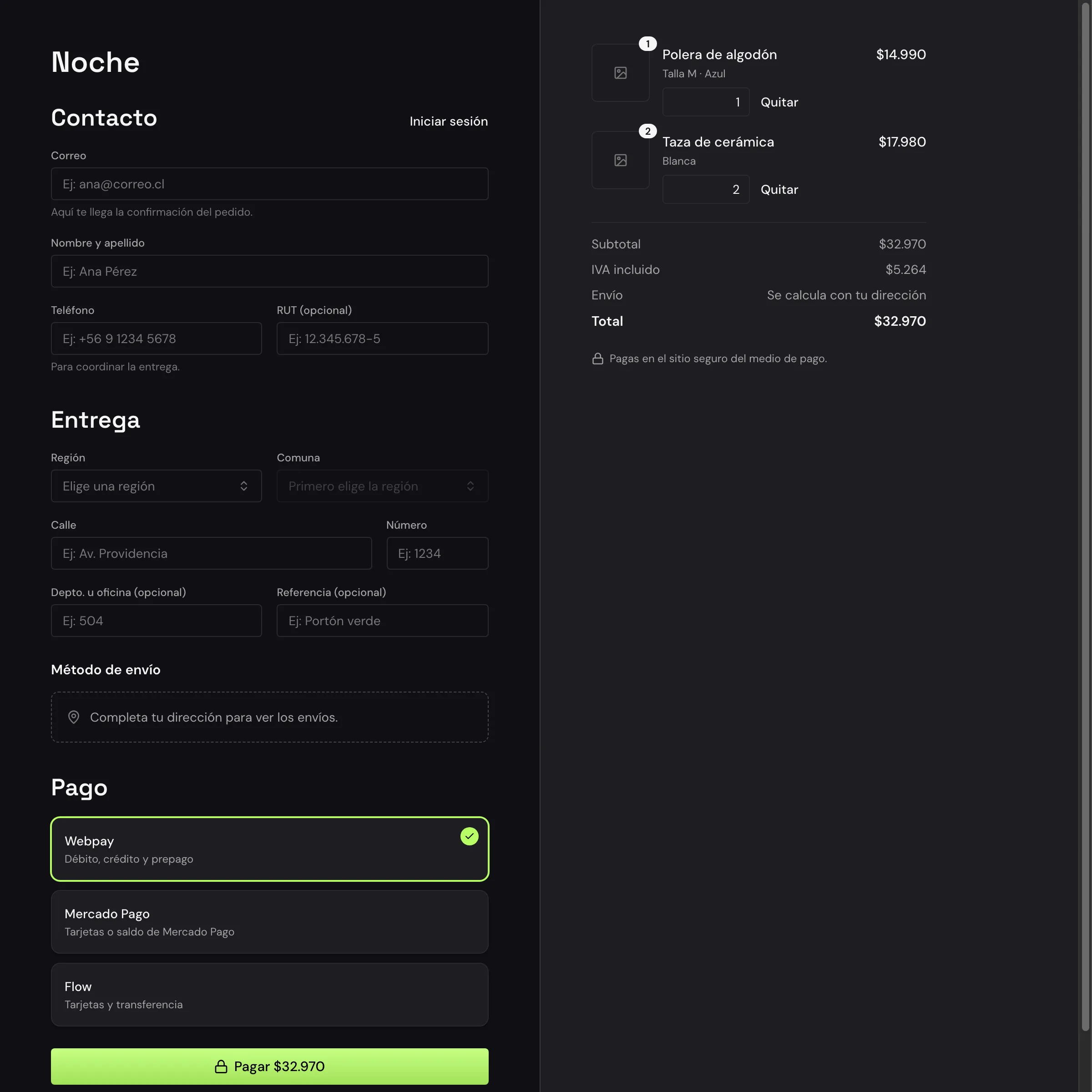Click Iniciar sesión link
The height and width of the screenshot is (1092, 1092).
click(x=448, y=121)
